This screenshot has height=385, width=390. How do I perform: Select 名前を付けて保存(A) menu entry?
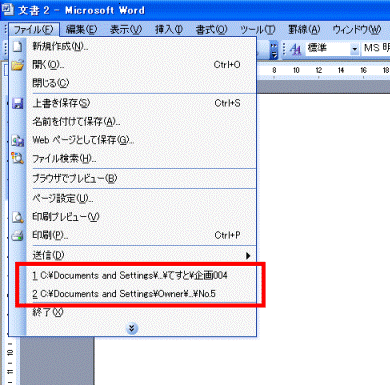(x=141, y=122)
